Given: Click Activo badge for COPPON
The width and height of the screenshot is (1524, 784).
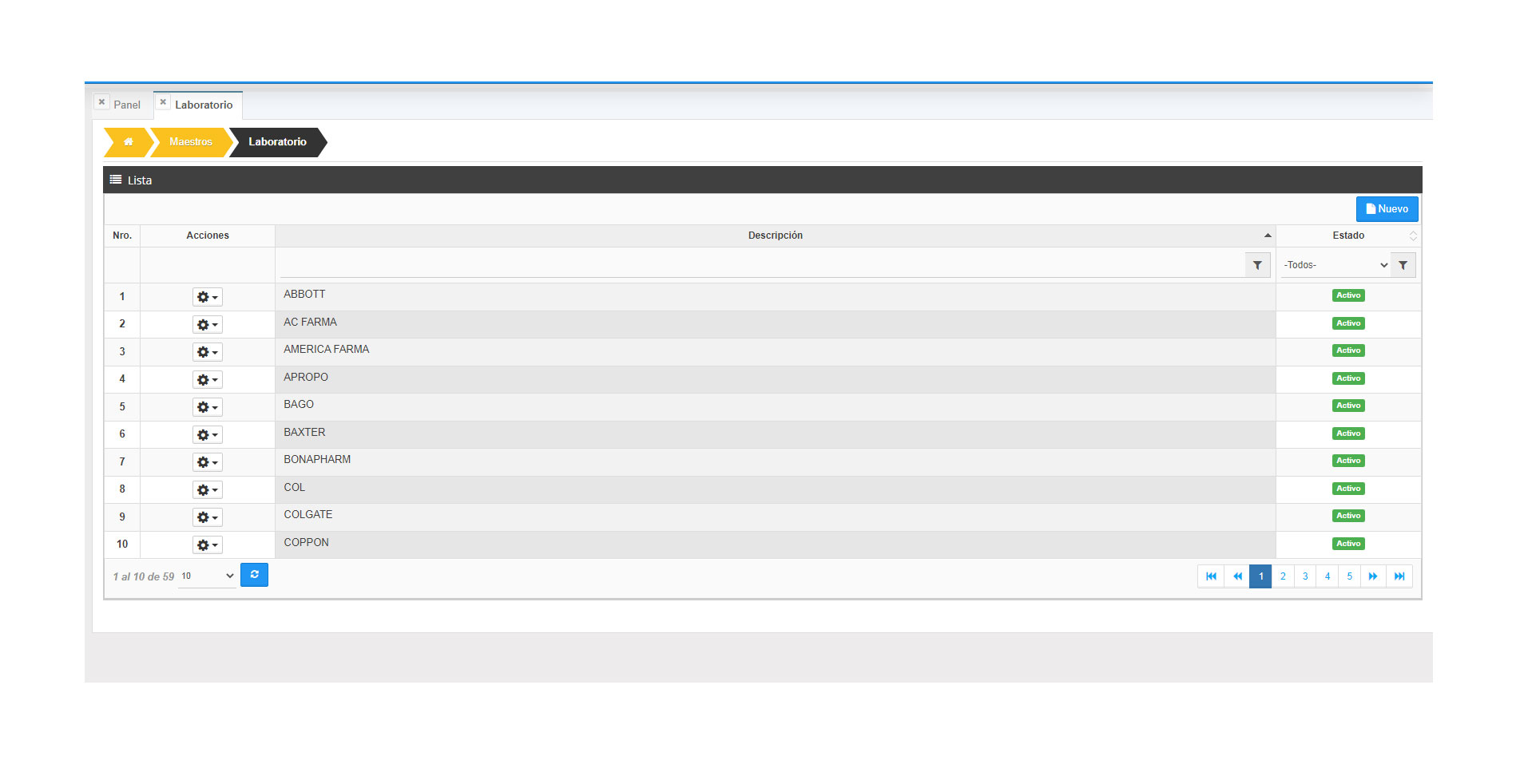Looking at the screenshot, I should tap(1348, 544).
